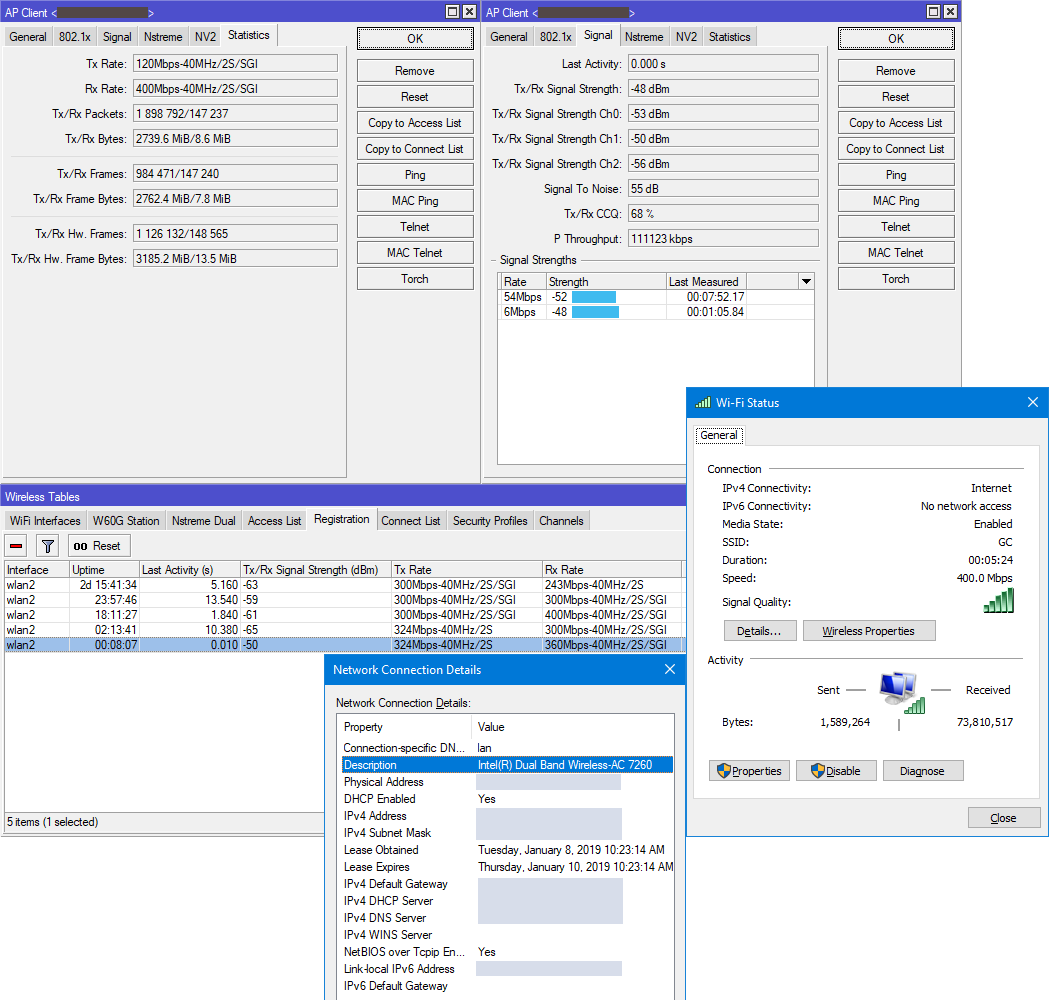
Task: Click the Properties button with shield icon
Action: click(x=749, y=771)
